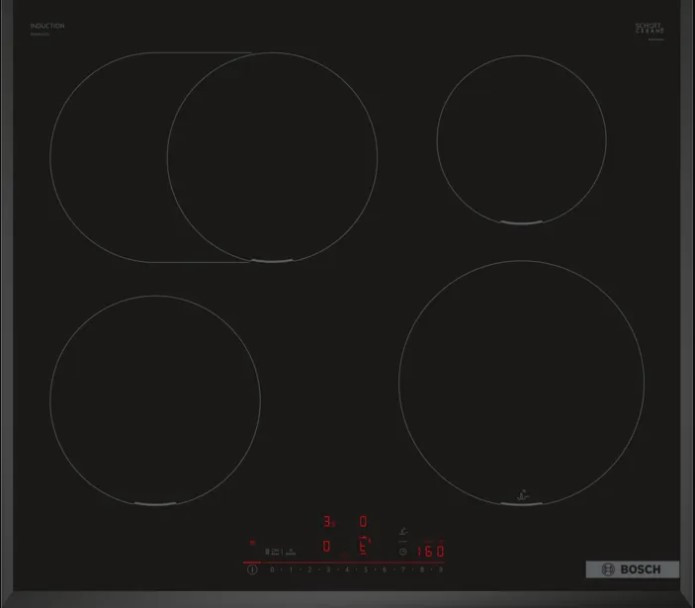Select the front-left zone display showing 0
Viewport: 695px width, 608px height.
326,546
